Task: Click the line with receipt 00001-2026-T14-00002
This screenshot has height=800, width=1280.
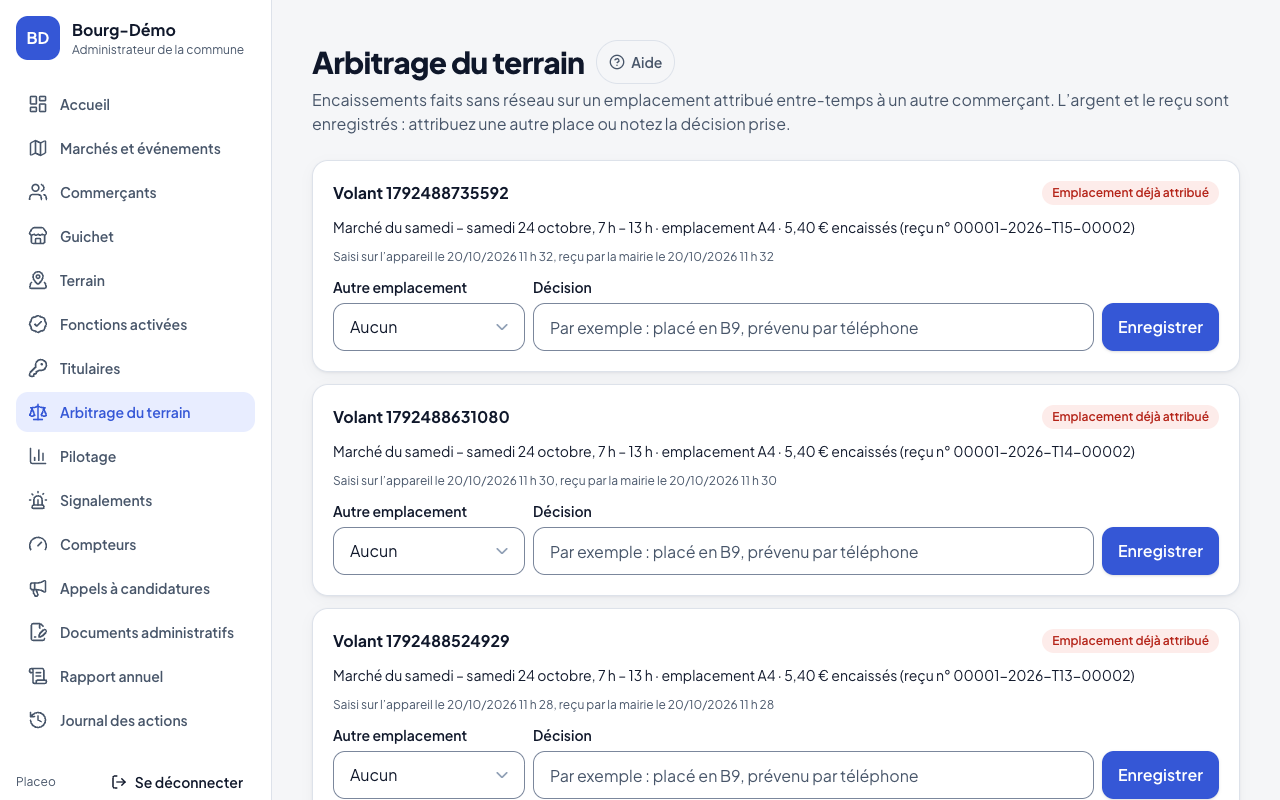Action: (734, 452)
